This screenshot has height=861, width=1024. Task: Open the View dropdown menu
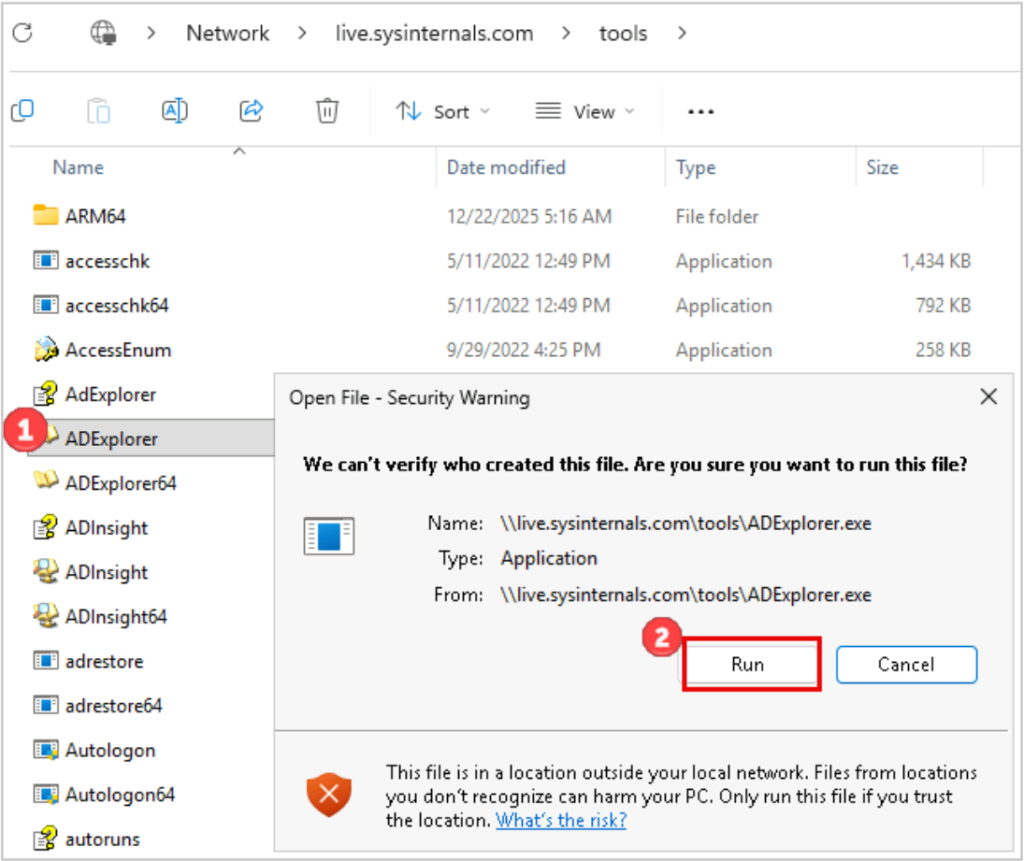point(585,112)
